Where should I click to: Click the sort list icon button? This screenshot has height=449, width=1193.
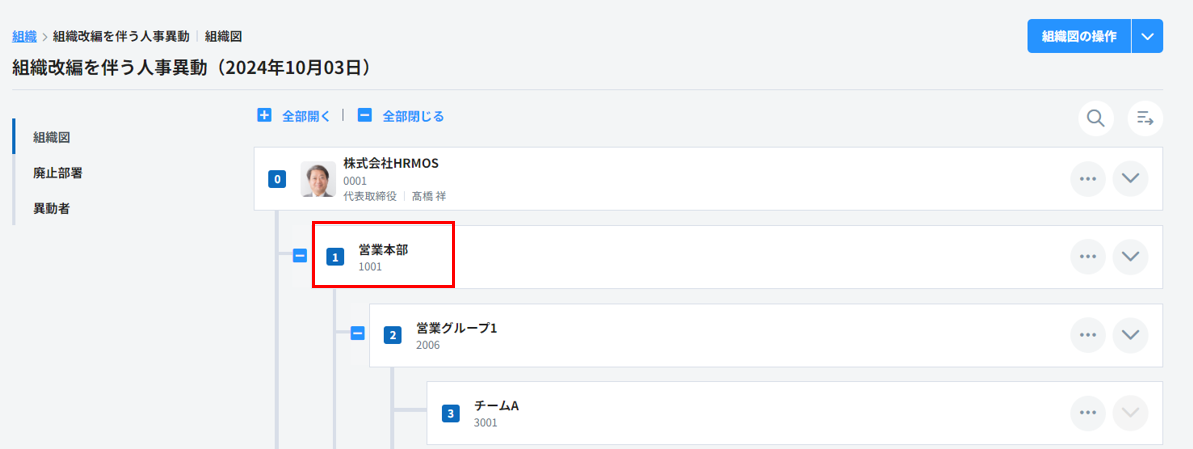[x=1145, y=119]
